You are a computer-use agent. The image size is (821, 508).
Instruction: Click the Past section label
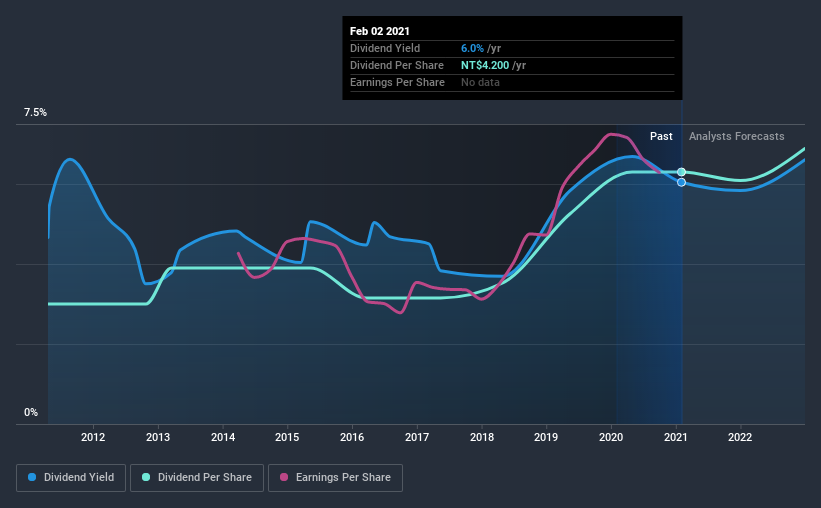pyautogui.click(x=661, y=136)
